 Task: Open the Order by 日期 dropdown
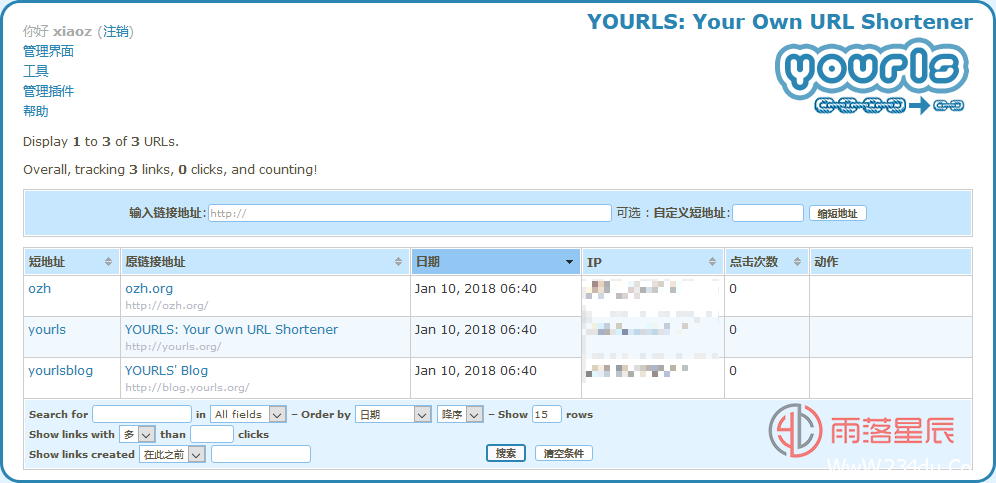(393, 414)
